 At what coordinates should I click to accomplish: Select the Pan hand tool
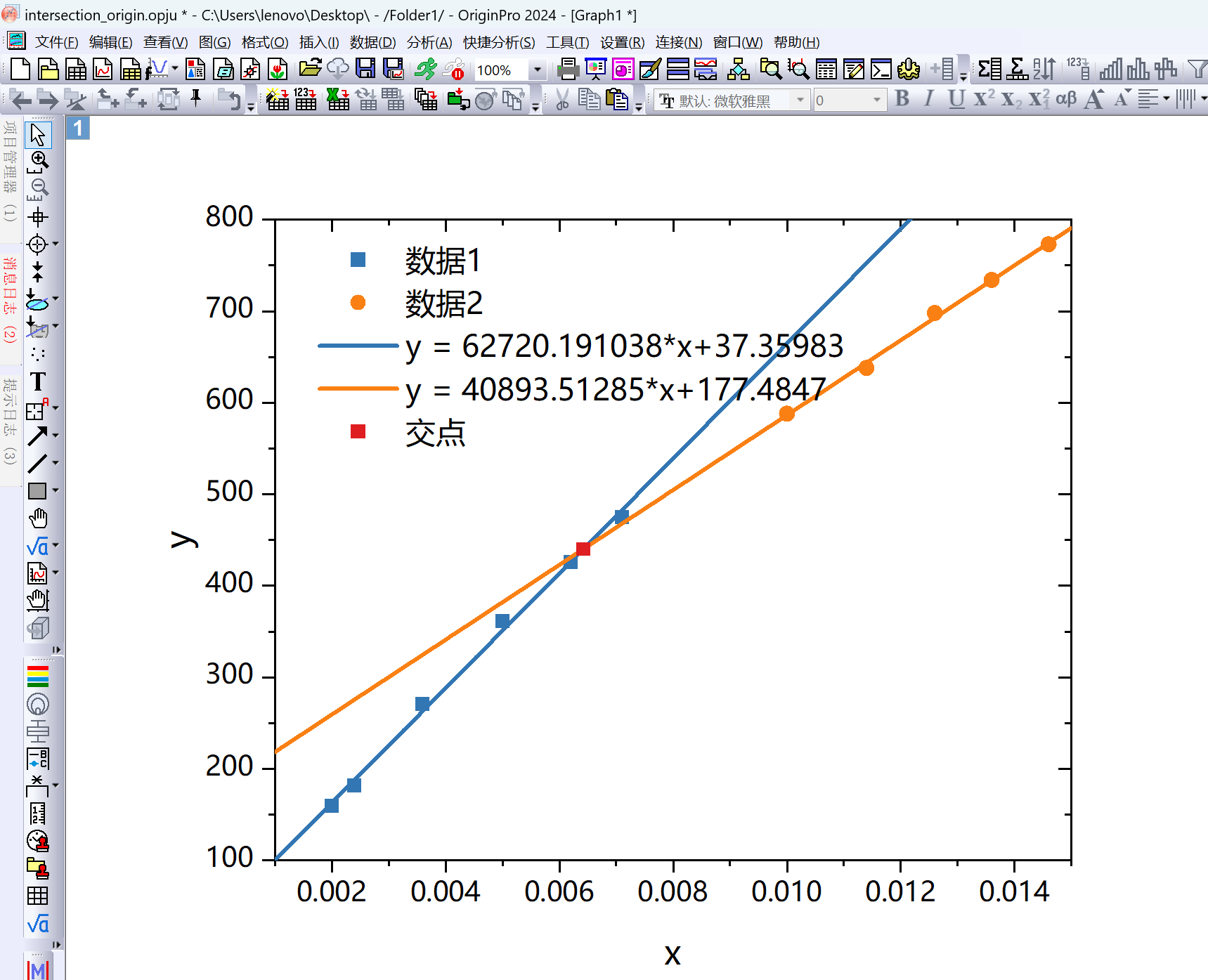[x=38, y=518]
